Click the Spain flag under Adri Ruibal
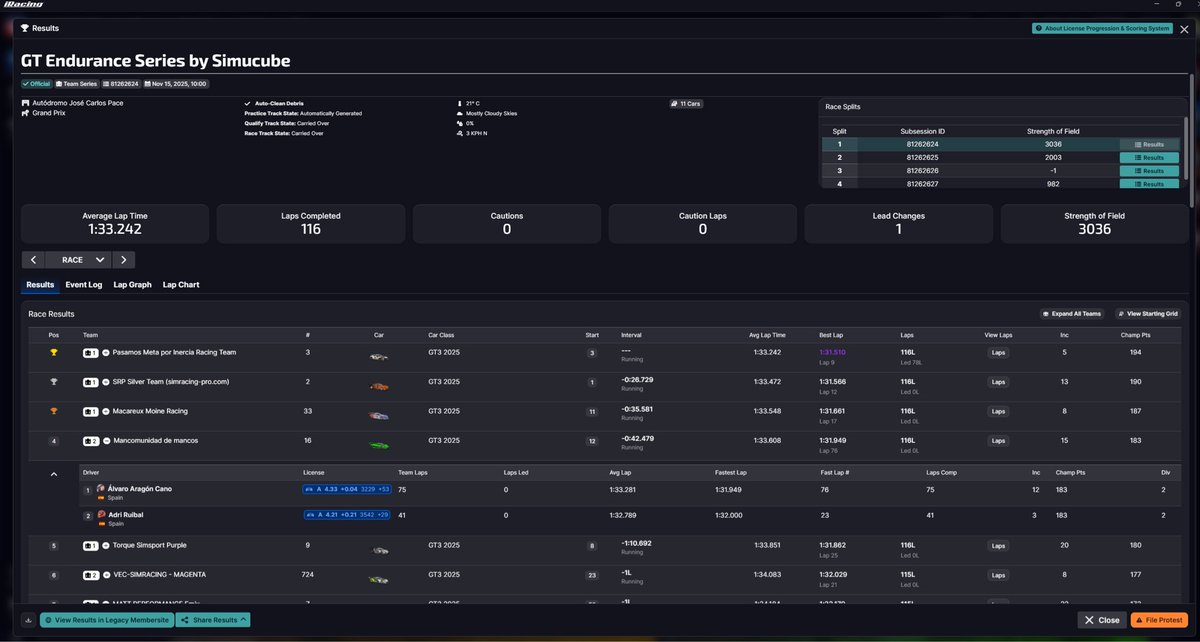This screenshot has height=642, width=1200. click(100, 523)
